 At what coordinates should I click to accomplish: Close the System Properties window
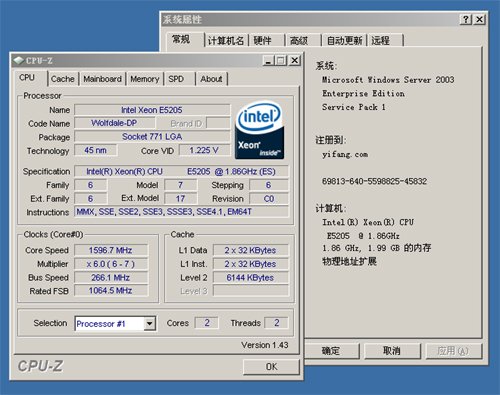[x=479, y=19]
